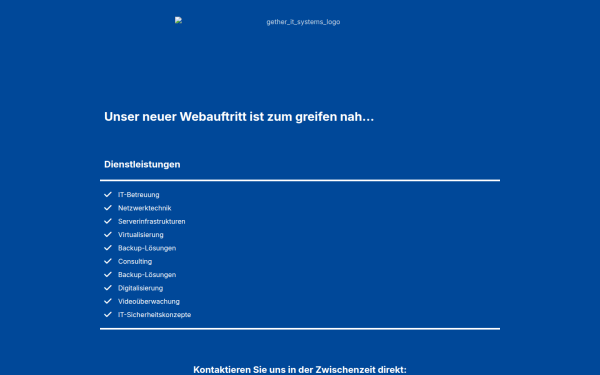
Task: Select the Digitalisierung list entry
Action: pos(140,288)
